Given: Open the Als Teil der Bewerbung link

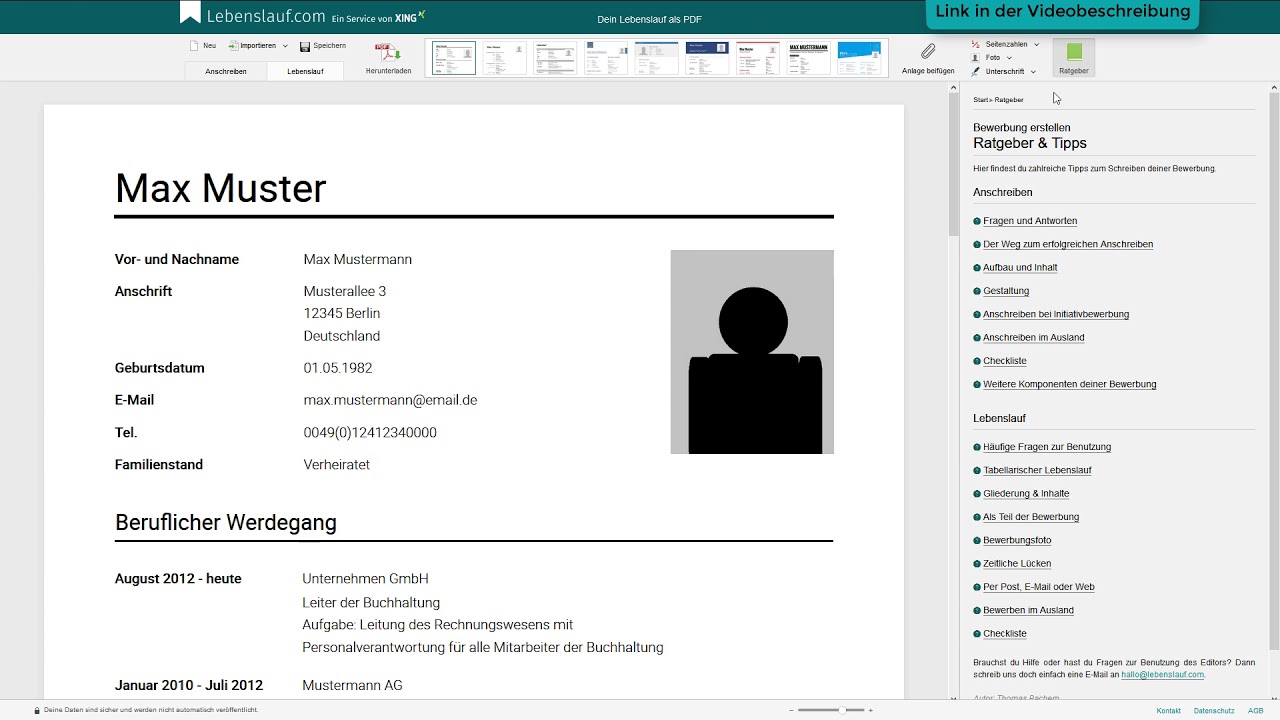Looking at the screenshot, I should 1031,517.
